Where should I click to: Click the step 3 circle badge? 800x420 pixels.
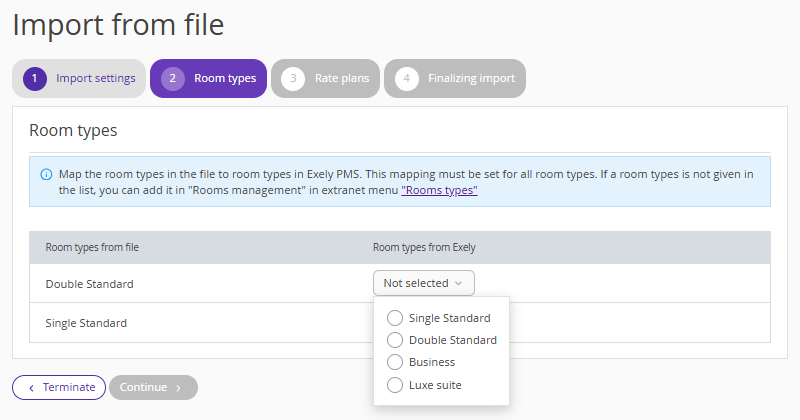(x=293, y=79)
